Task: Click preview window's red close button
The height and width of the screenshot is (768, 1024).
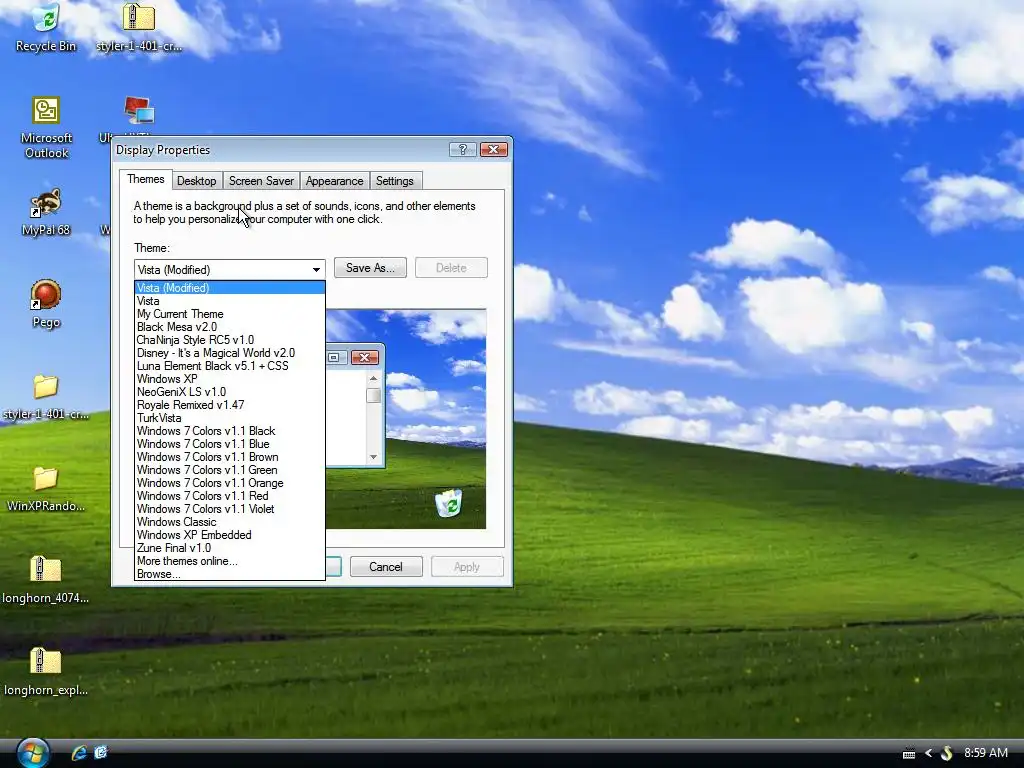Action: pos(365,357)
